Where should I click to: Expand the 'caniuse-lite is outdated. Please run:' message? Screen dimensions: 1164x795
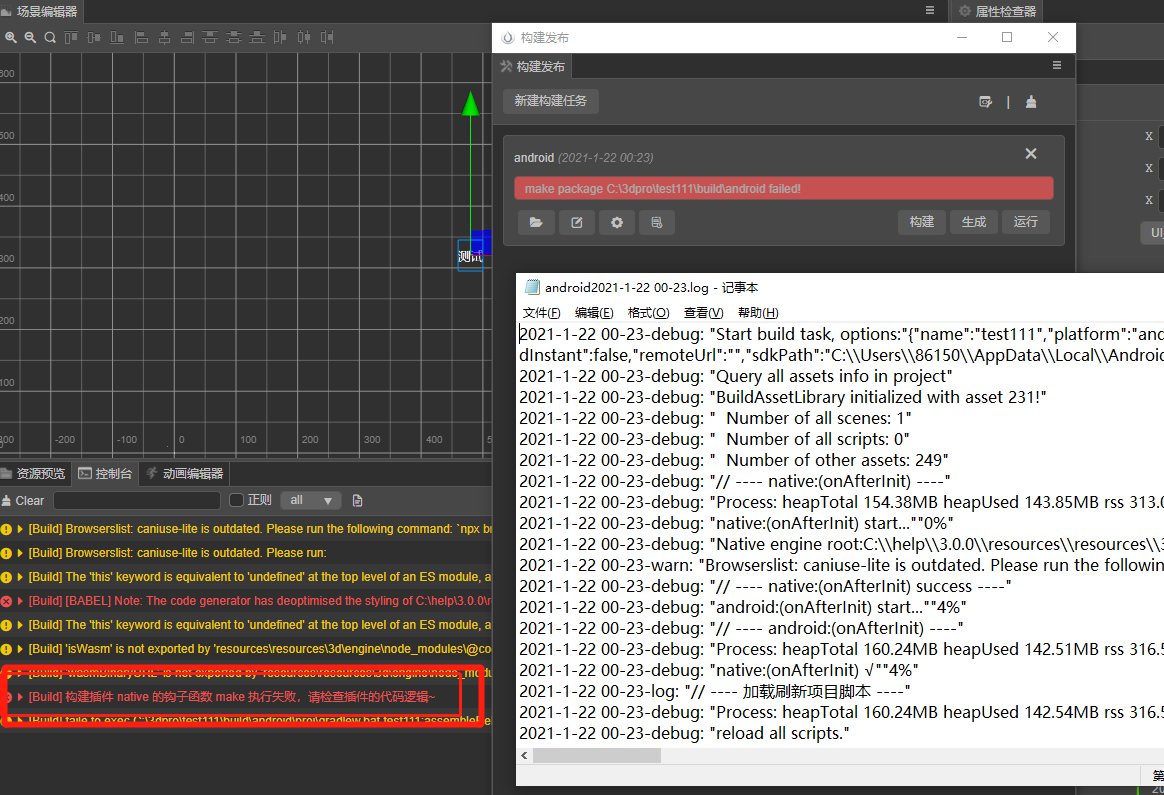(20, 553)
